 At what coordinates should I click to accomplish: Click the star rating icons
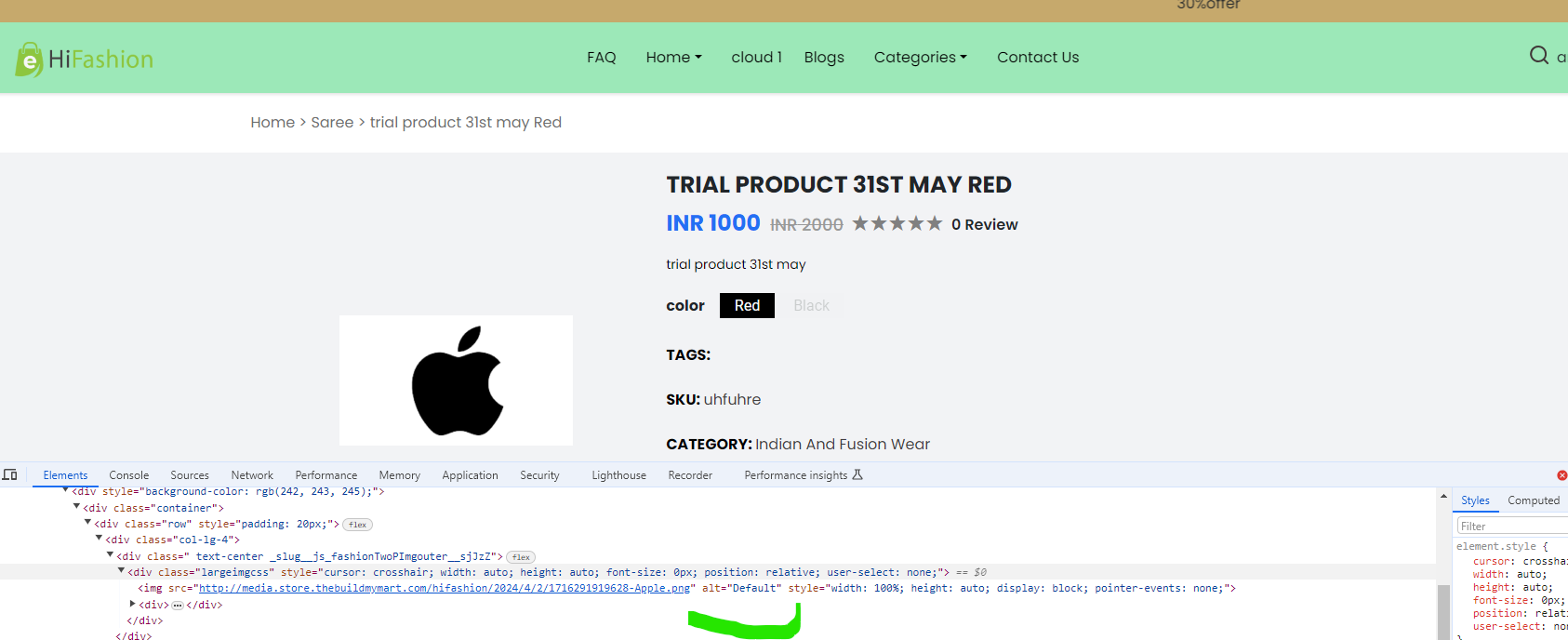point(897,223)
